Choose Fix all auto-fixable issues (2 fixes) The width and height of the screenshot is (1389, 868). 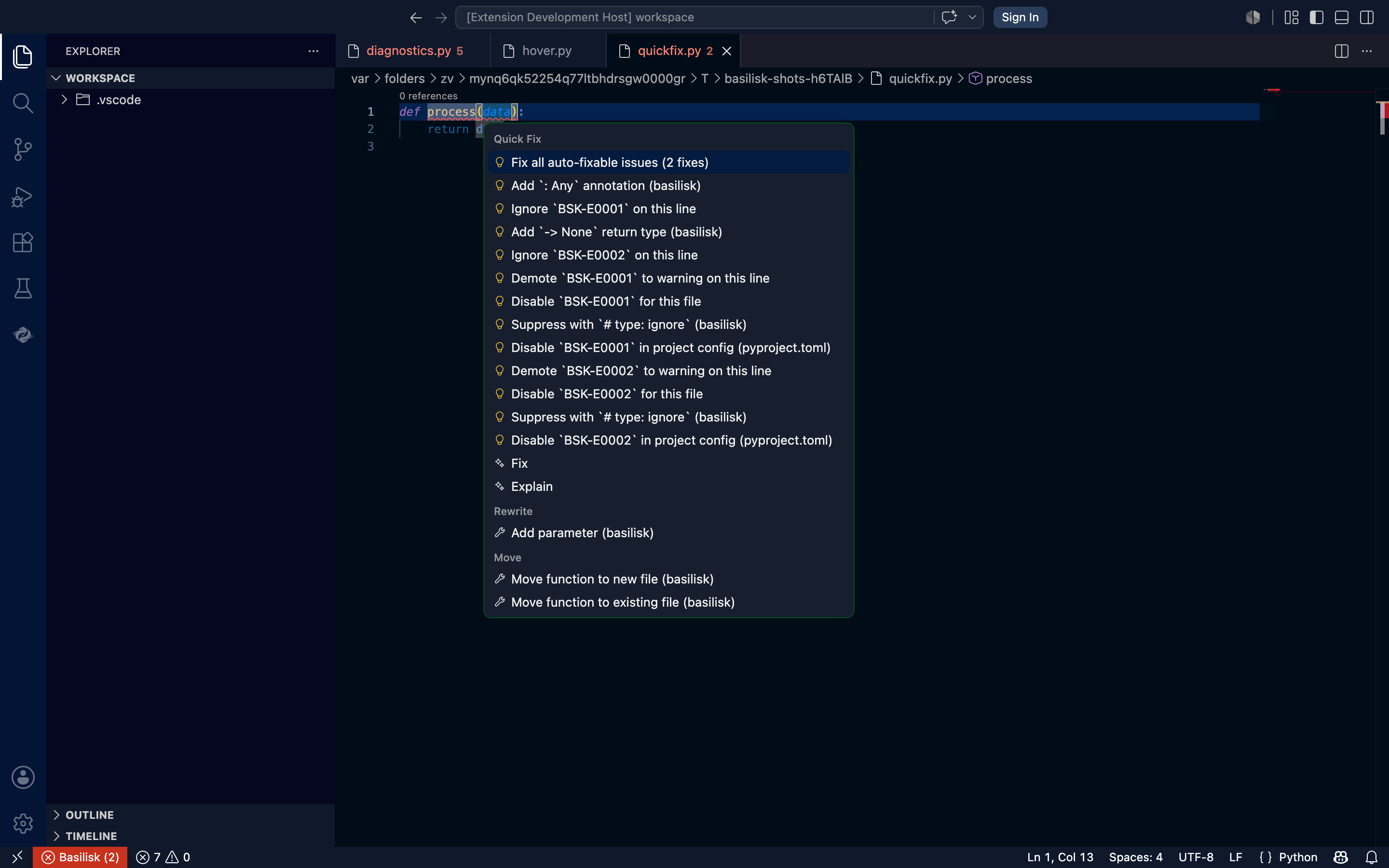[668, 163]
